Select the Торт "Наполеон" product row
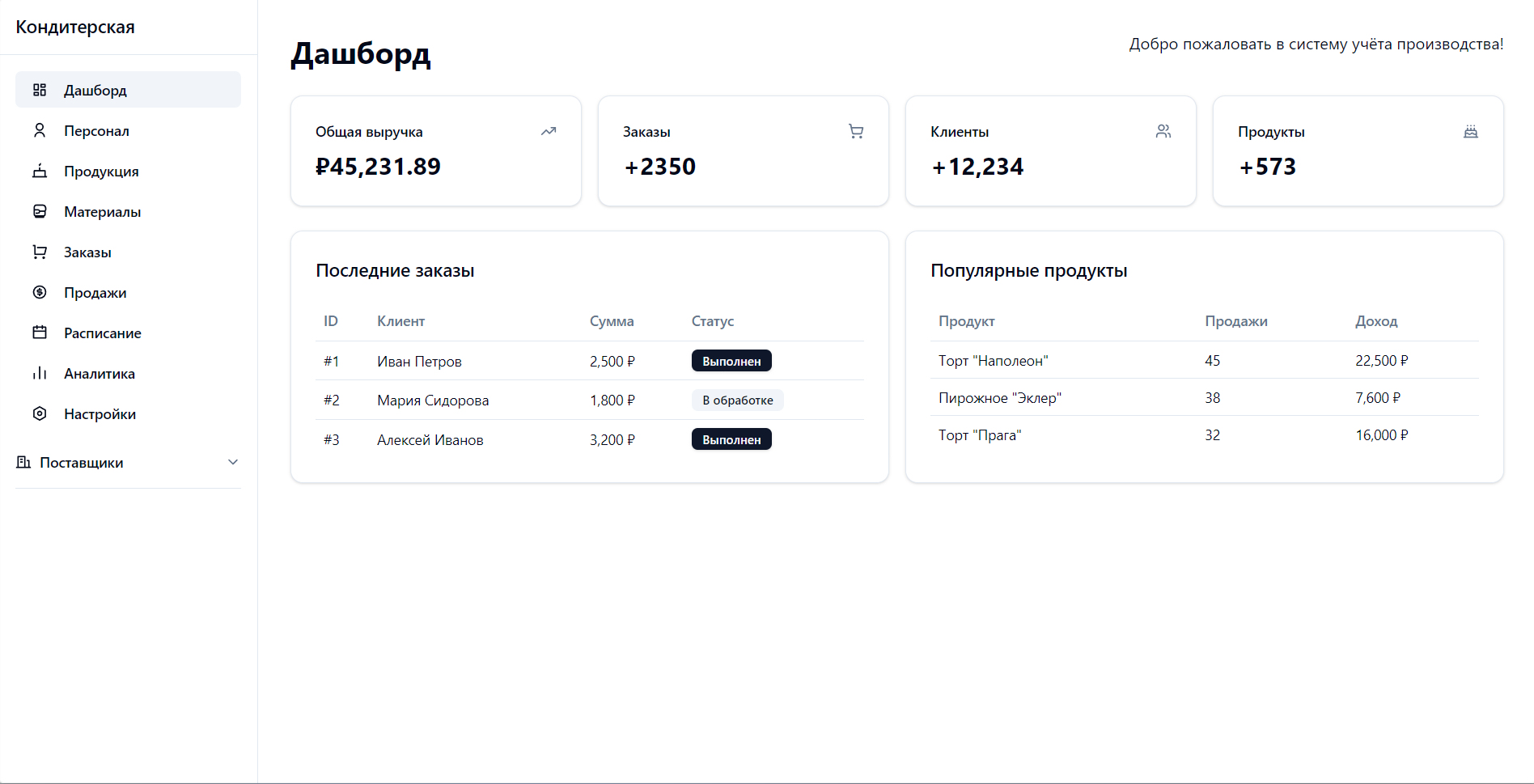Image resolution: width=1534 pixels, height=784 pixels. coord(993,361)
